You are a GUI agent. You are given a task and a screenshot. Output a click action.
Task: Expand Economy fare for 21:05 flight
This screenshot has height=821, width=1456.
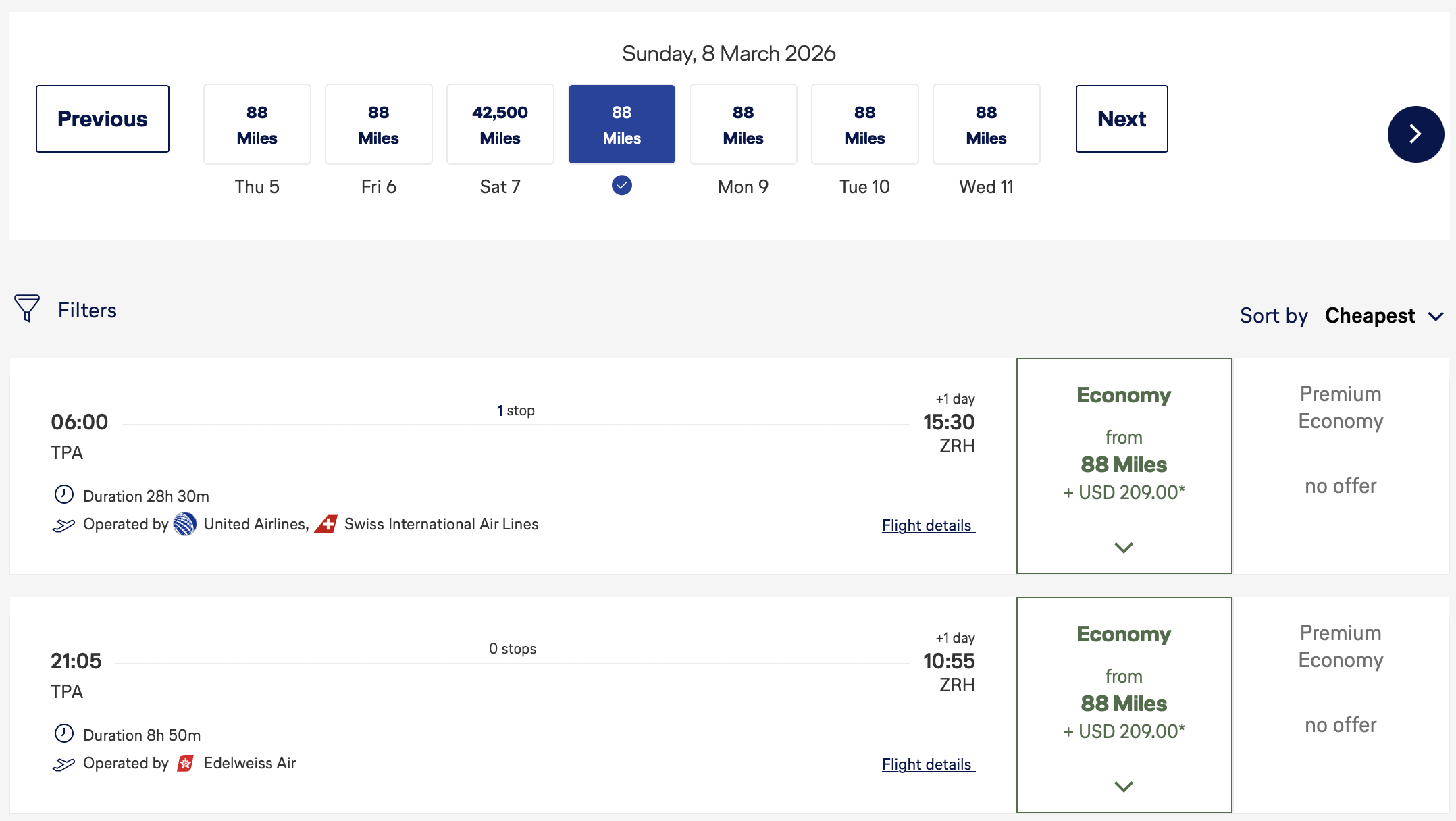1124,786
